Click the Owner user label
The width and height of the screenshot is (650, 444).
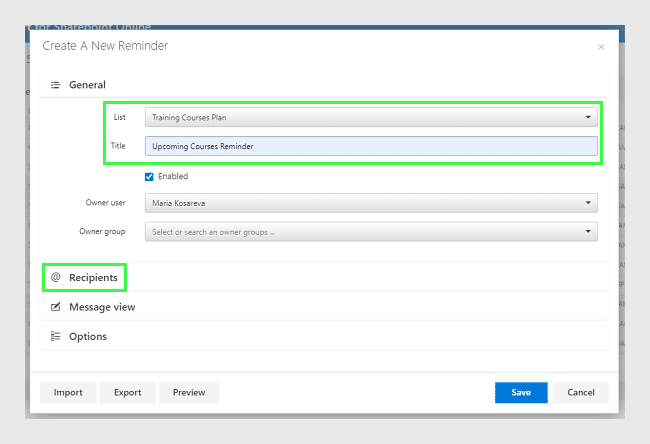coord(105,203)
